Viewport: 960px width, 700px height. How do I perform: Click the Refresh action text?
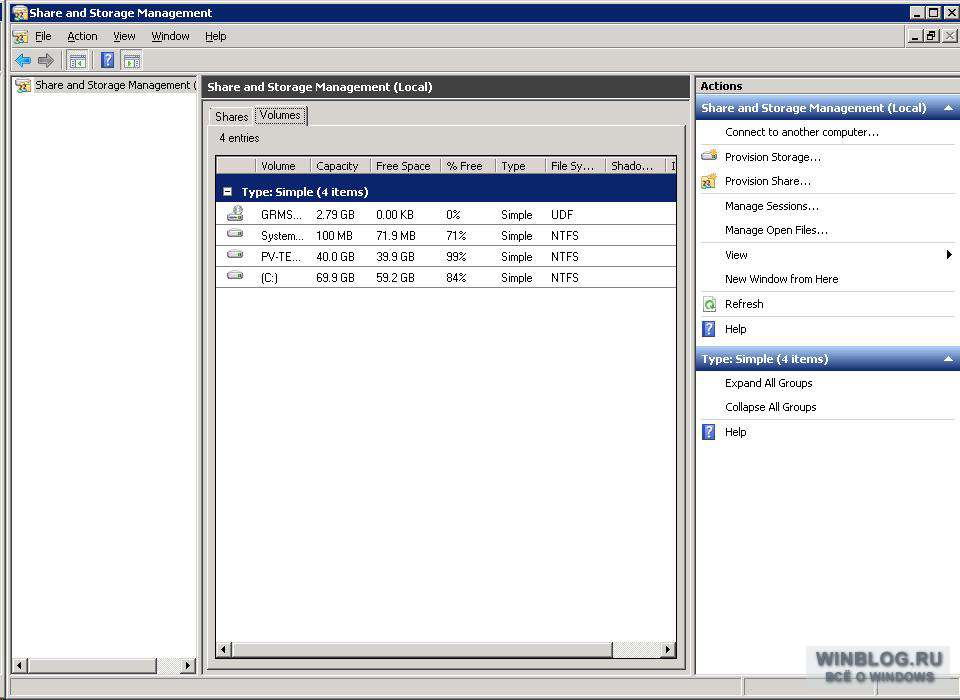[x=744, y=304]
